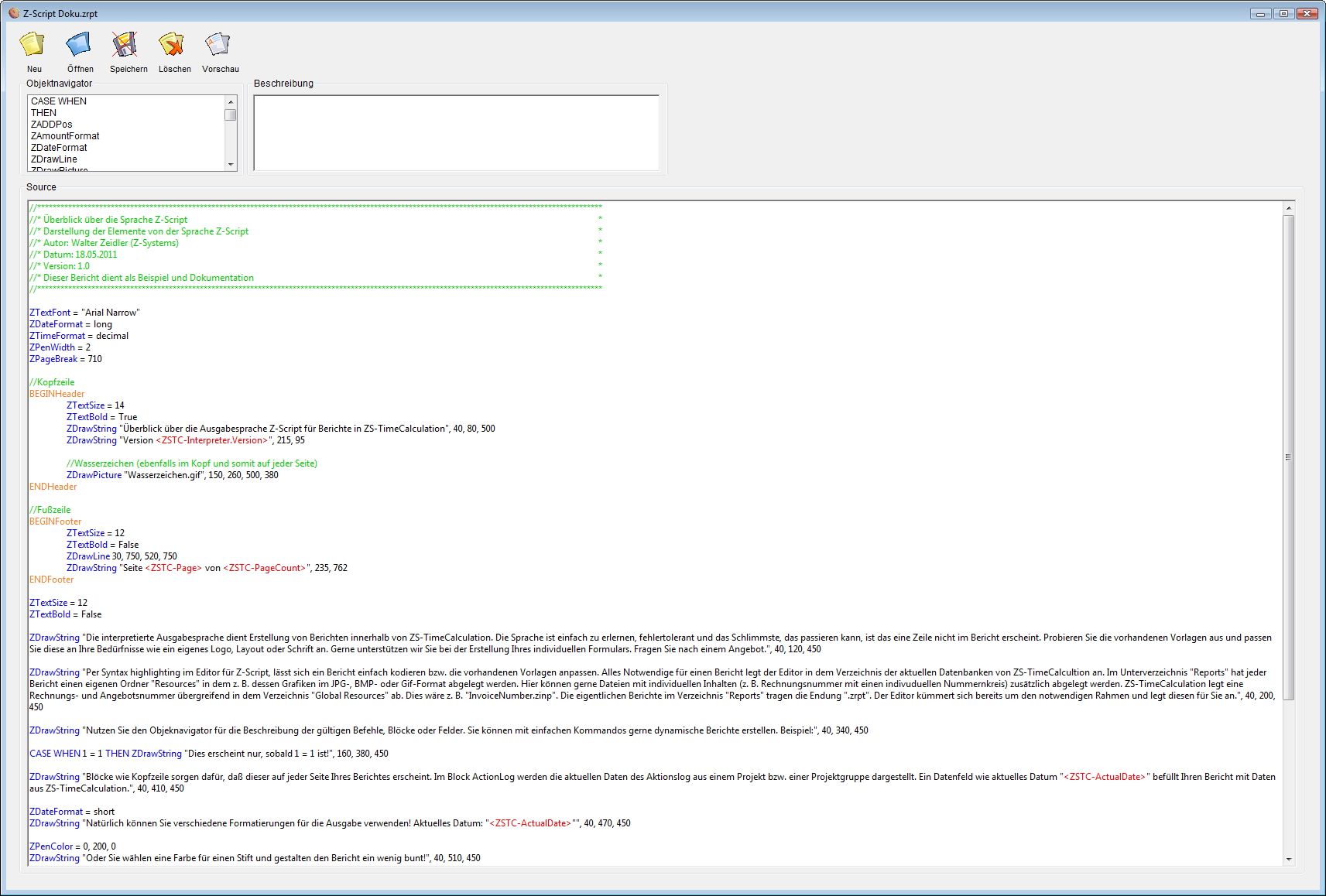The height and width of the screenshot is (896, 1326).
Task: Select ZDrawLine in the object list
Action: (x=54, y=159)
